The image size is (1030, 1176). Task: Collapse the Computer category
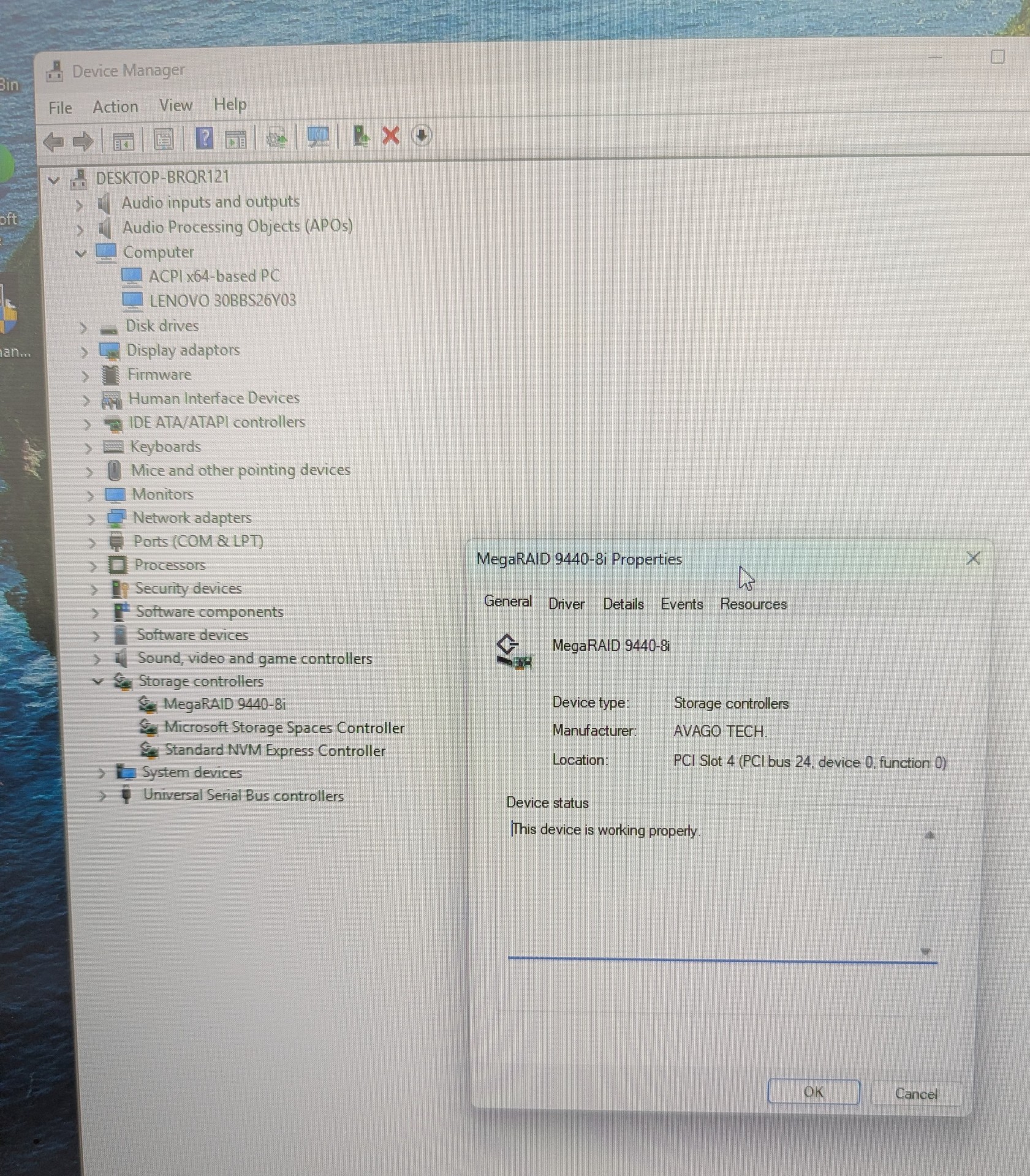[80, 254]
